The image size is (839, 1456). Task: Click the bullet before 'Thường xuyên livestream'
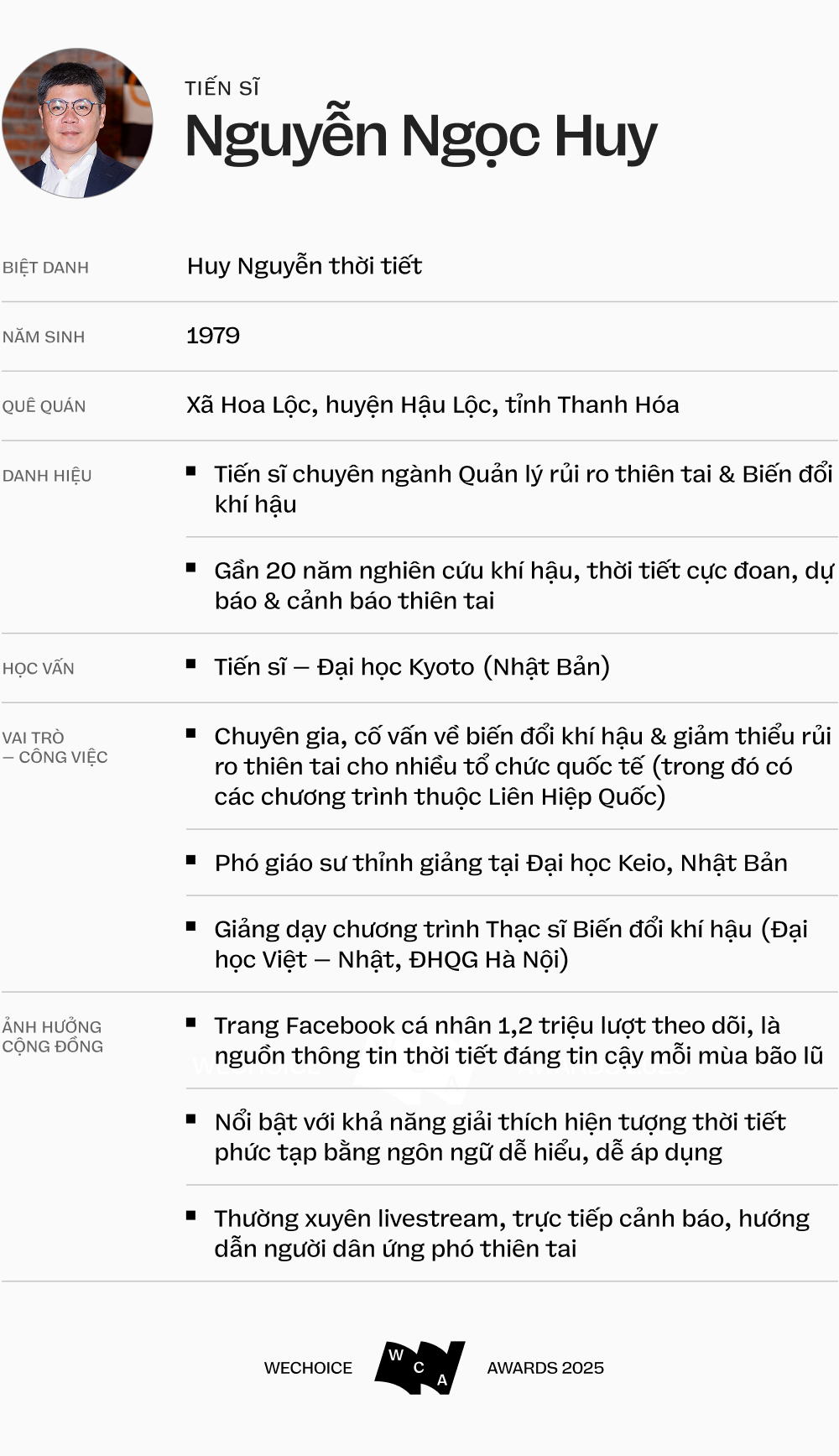coord(191,1216)
